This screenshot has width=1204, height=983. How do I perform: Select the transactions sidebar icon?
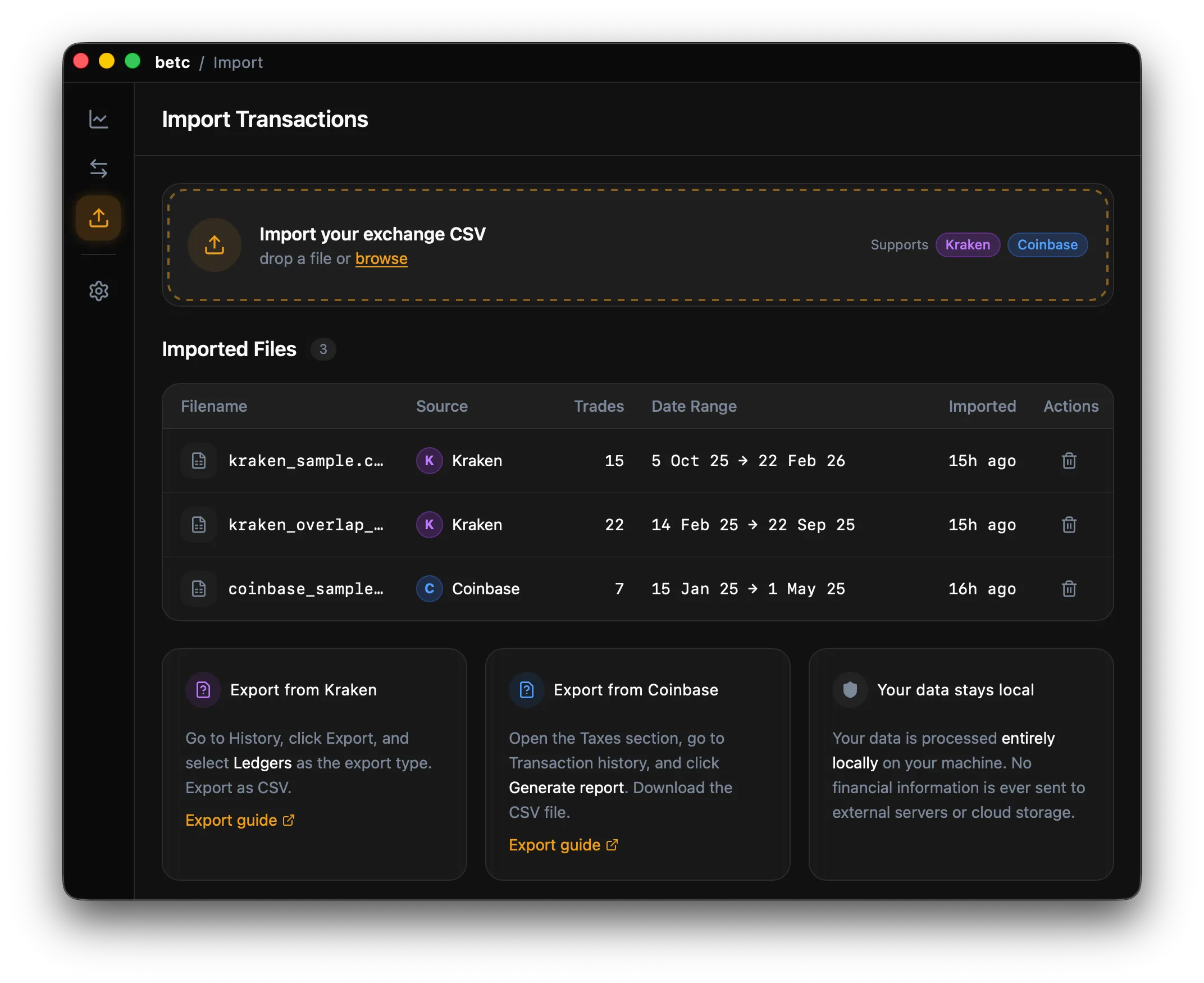(98, 168)
